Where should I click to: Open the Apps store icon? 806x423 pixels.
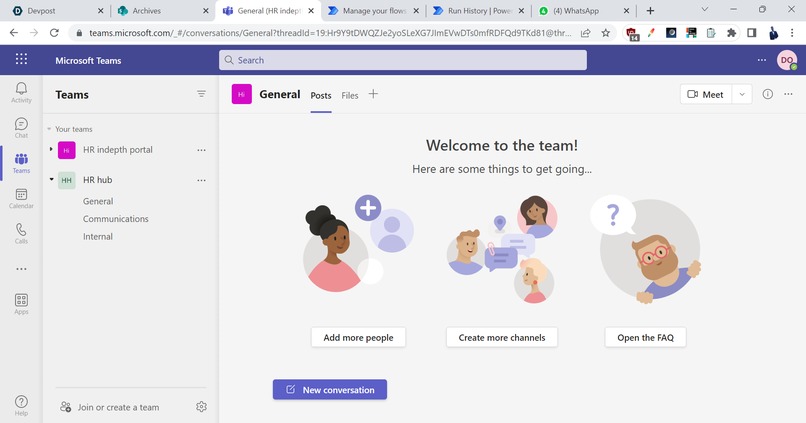tap(21, 304)
